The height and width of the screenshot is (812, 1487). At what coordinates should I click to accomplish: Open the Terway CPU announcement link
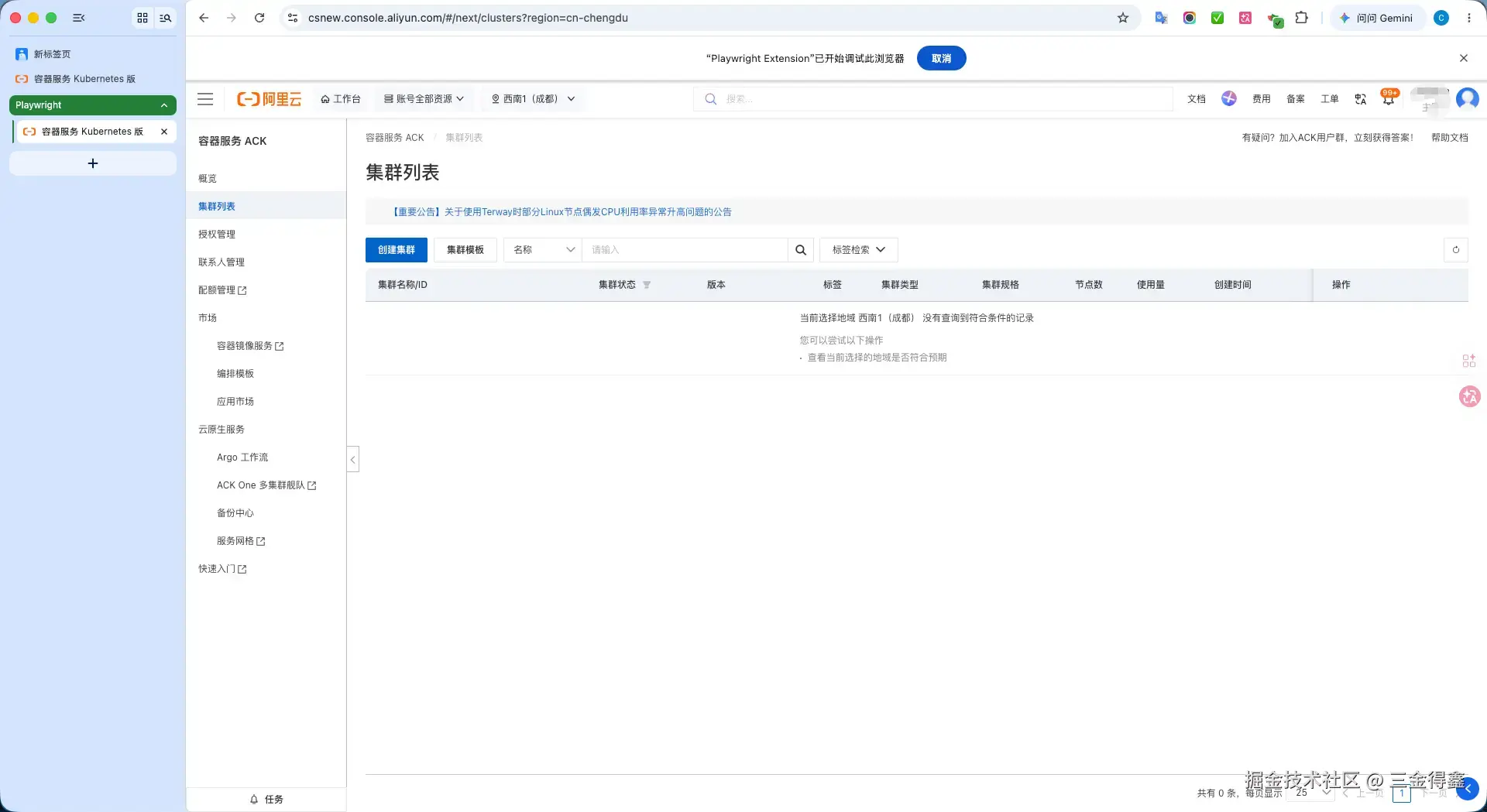(561, 212)
